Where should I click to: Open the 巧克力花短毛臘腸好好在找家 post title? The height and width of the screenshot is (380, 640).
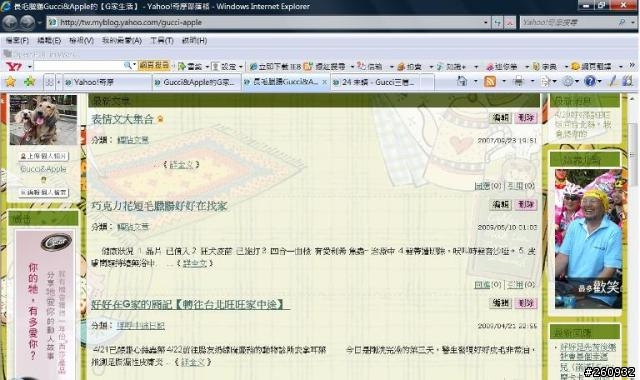158,206
